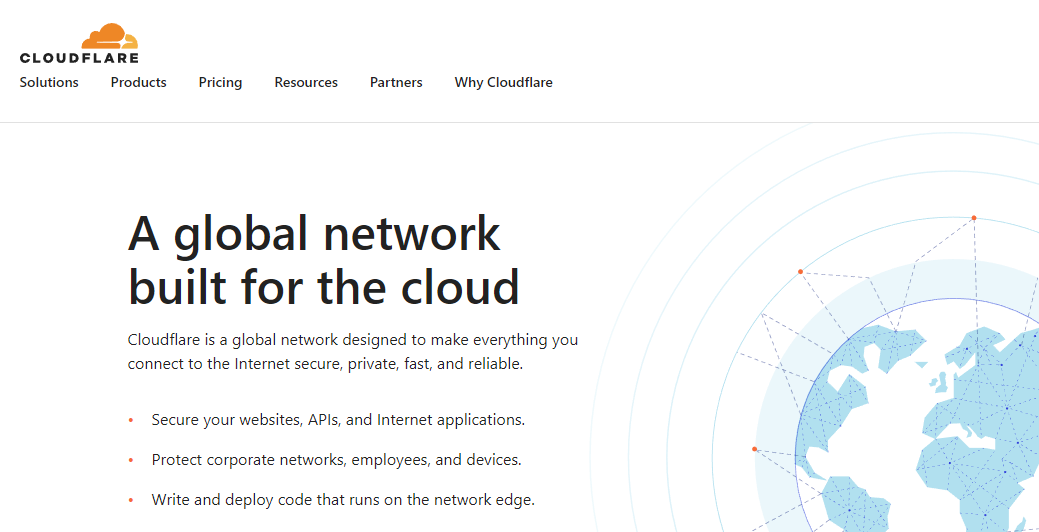Click the 'built for the cloud' headline line
Screen dimensions: 1039x532
pos(323,286)
